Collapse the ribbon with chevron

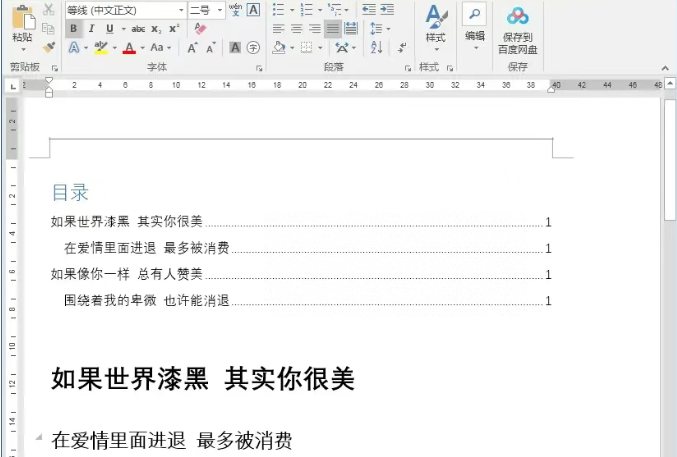click(665, 68)
